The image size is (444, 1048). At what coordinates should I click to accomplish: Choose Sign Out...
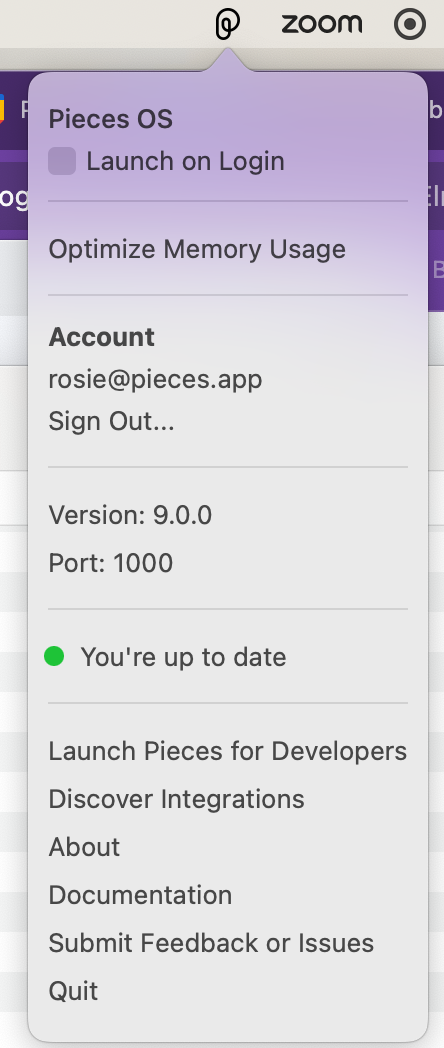click(112, 421)
